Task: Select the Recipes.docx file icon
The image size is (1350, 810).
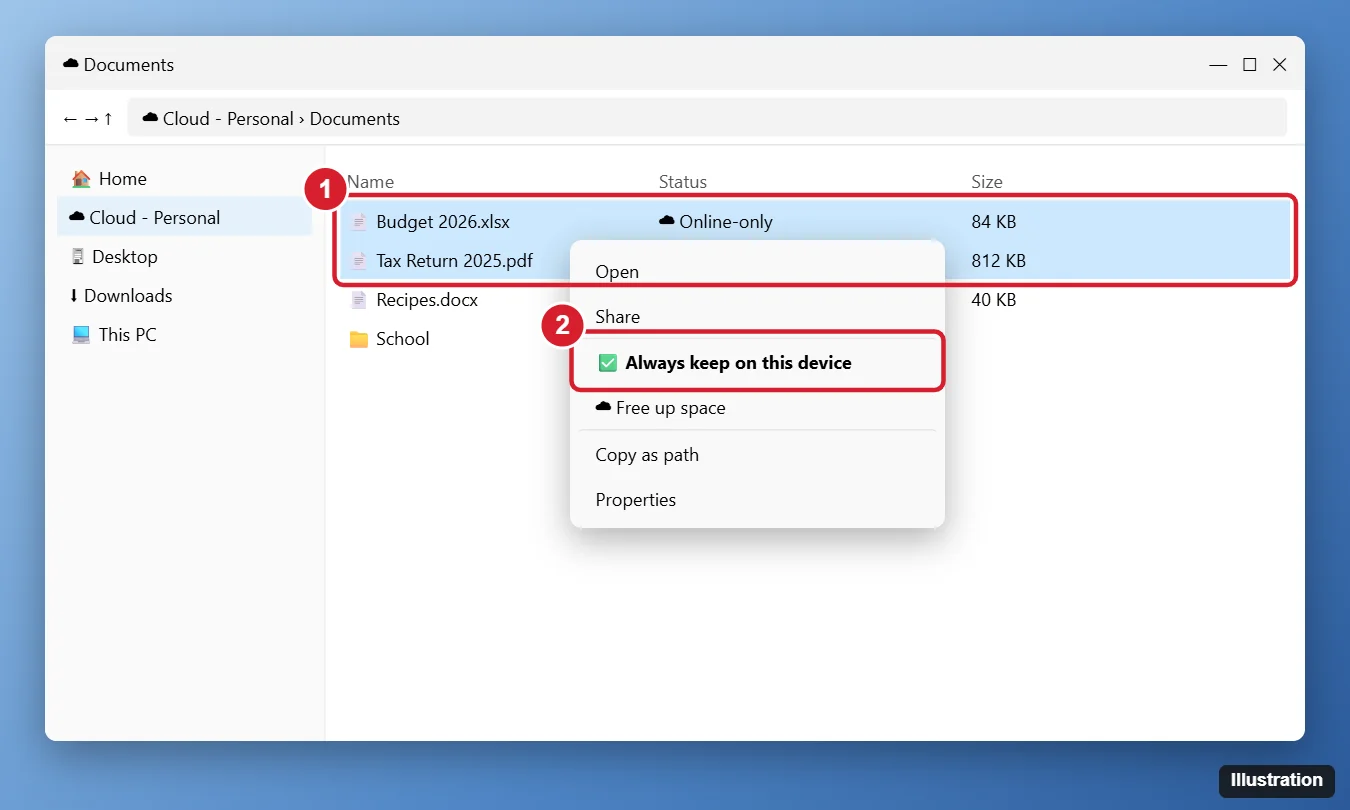Action: click(x=359, y=300)
